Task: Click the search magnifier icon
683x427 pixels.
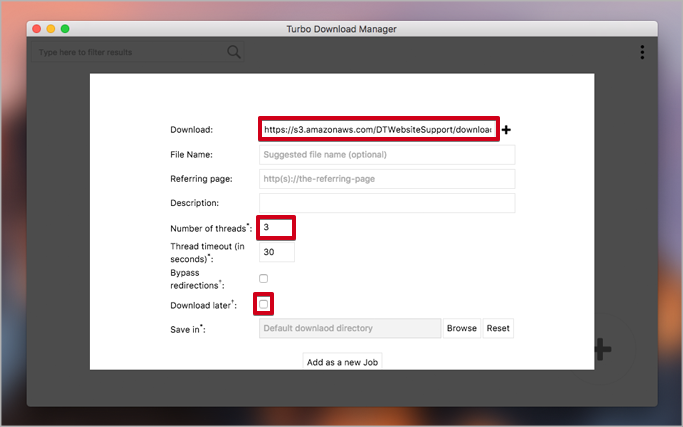Action: point(234,52)
